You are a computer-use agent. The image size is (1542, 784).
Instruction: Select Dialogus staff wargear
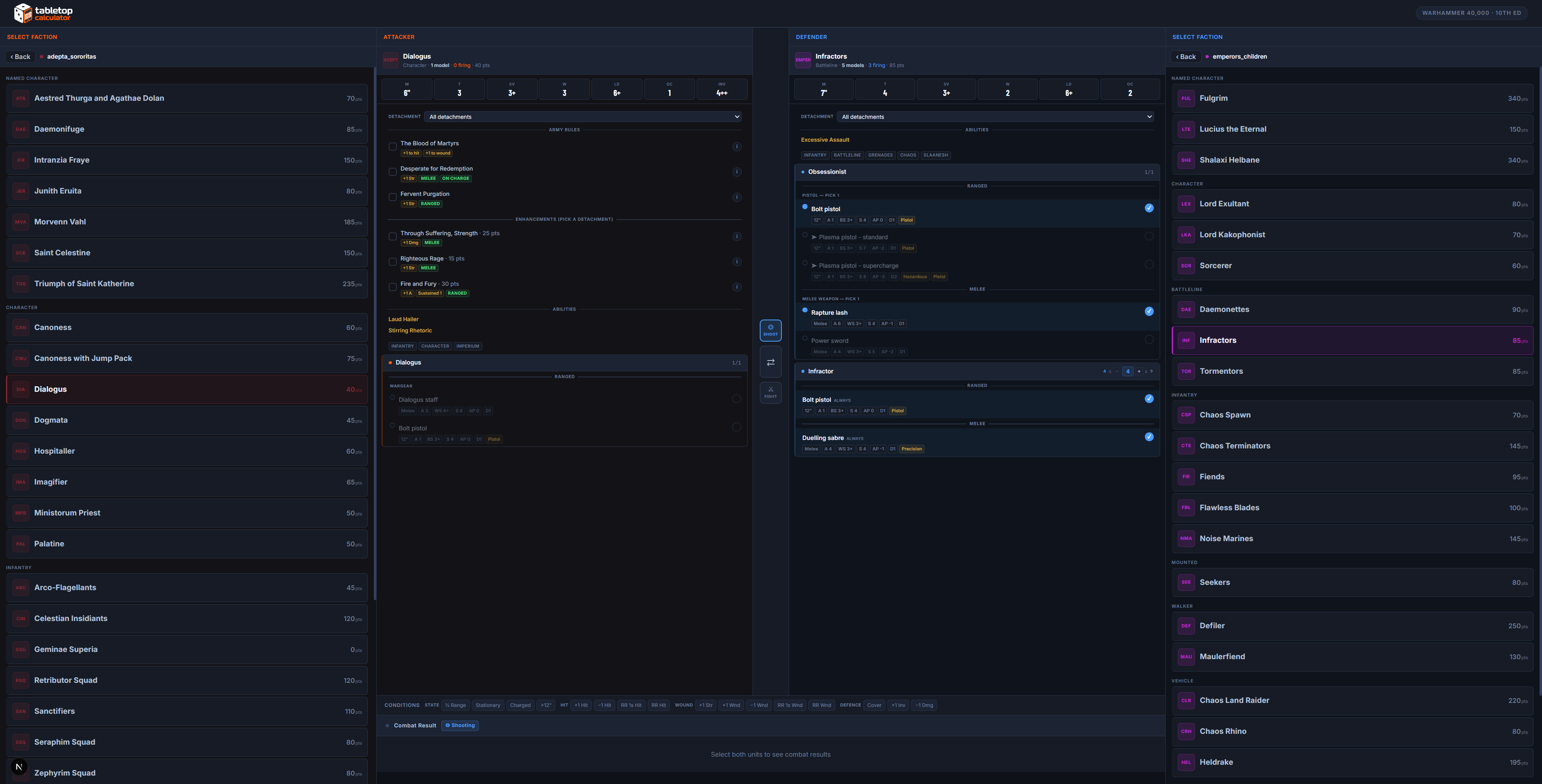(736, 399)
